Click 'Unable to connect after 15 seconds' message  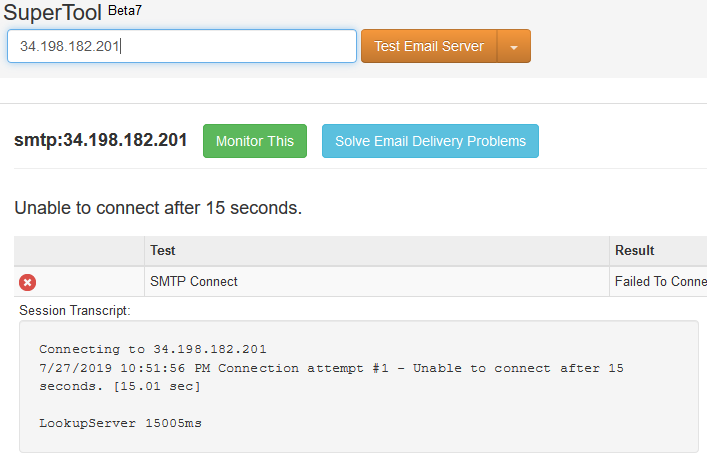[158, 208]
